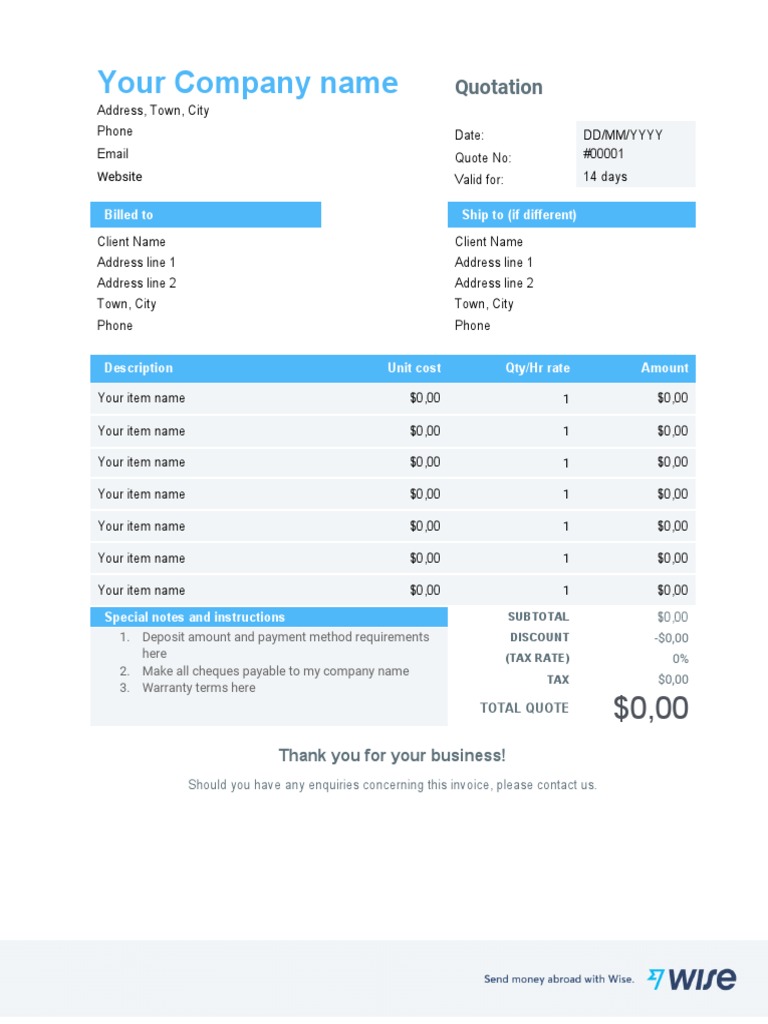Screen dimensions: 768x1024
Task: Select the large TOTAL QUOTE amount
Action: coord(650,708)
